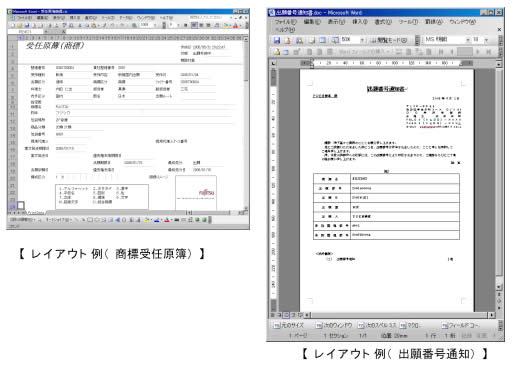515x365 pixels.
Task: Open the ファイル menu in Excel
Action: [25, 17]
